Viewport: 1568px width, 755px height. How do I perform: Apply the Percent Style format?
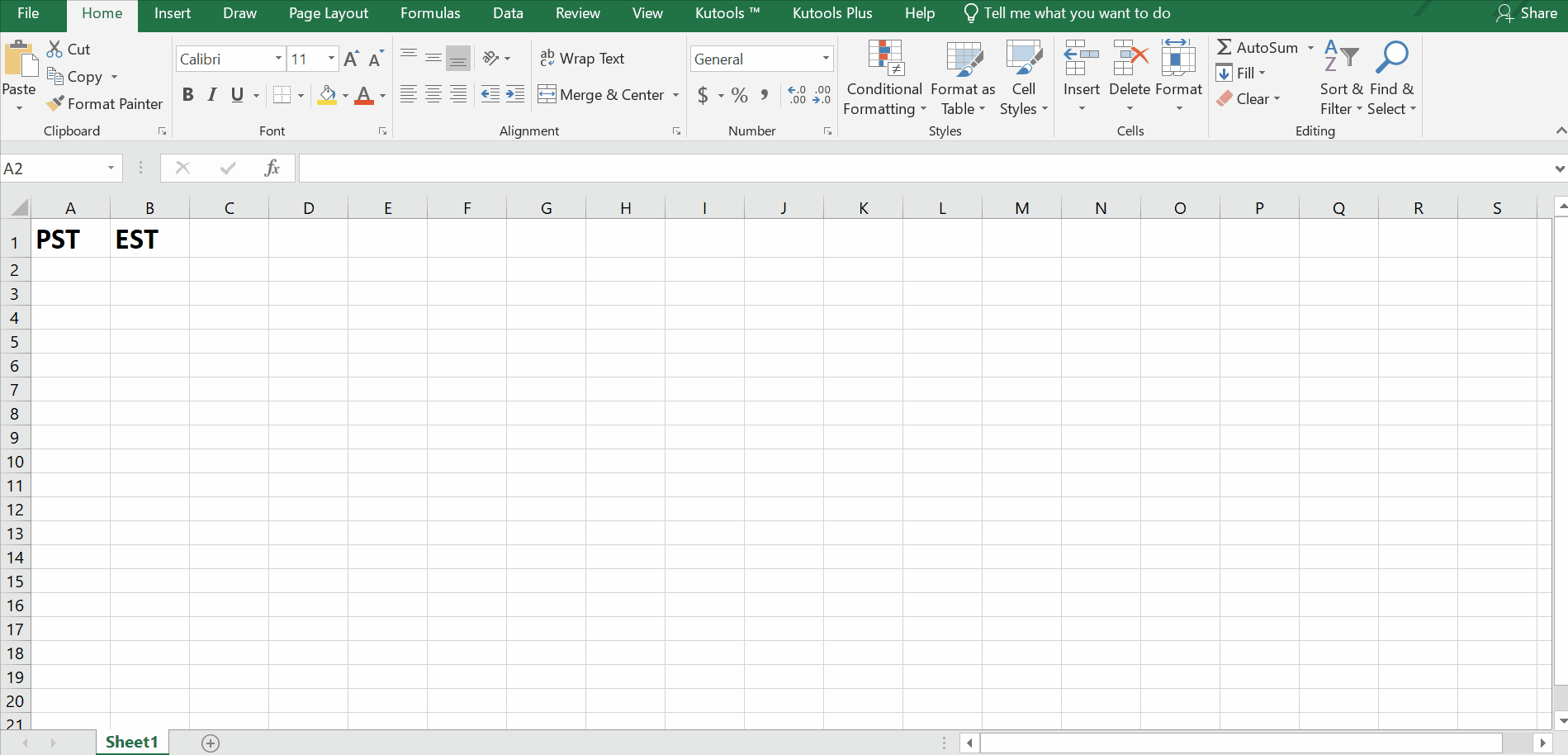pos(739,95)
